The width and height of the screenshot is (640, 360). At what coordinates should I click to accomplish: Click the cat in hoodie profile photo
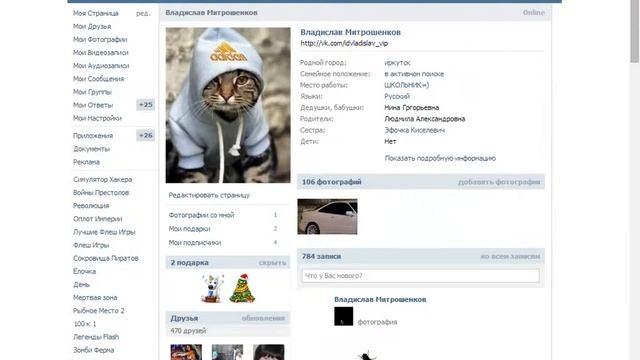(x=228, y=105)
